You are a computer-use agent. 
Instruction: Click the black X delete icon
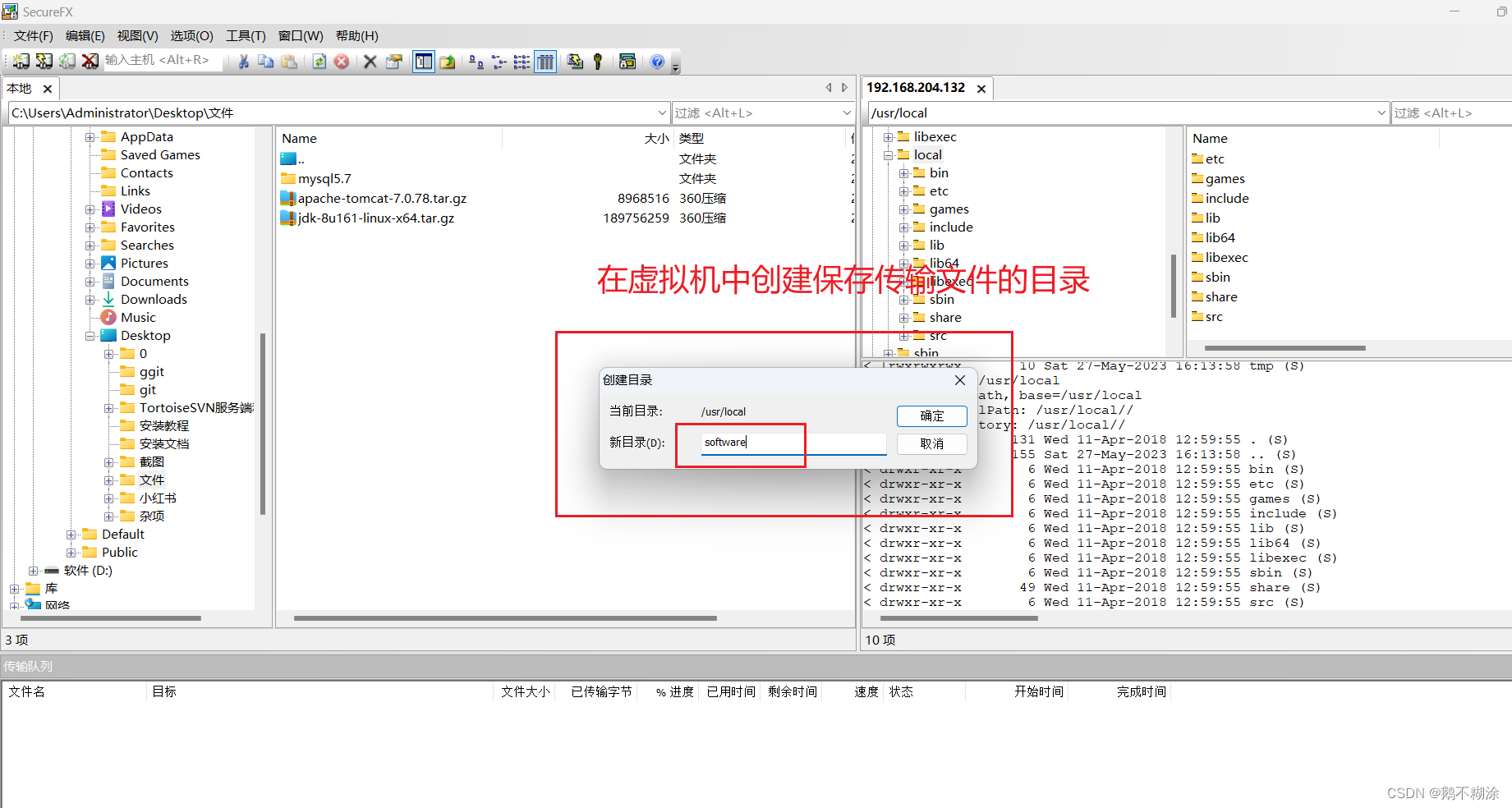(370, 62)
